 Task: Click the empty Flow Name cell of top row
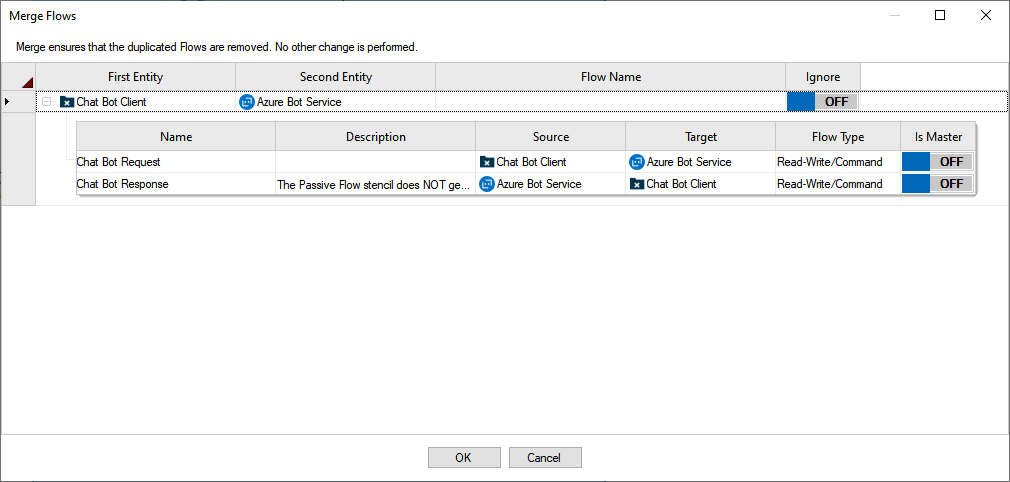point(611,102)
